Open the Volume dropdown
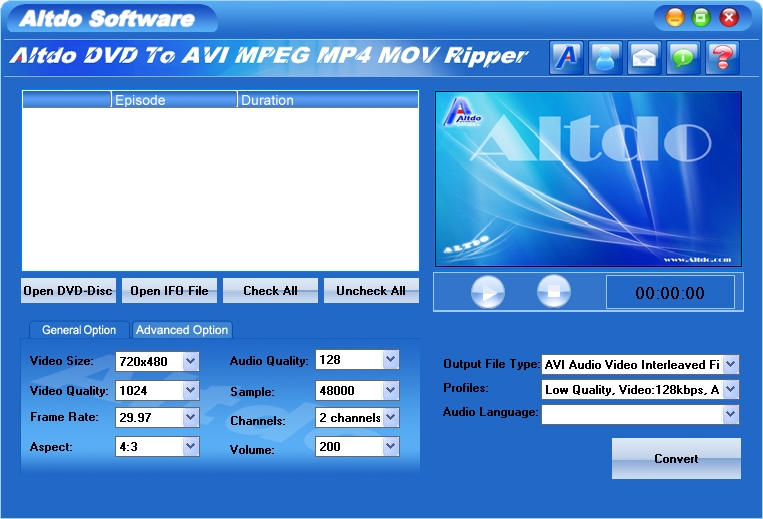Viewport: 763px width, 519px height. pos(390,446)
